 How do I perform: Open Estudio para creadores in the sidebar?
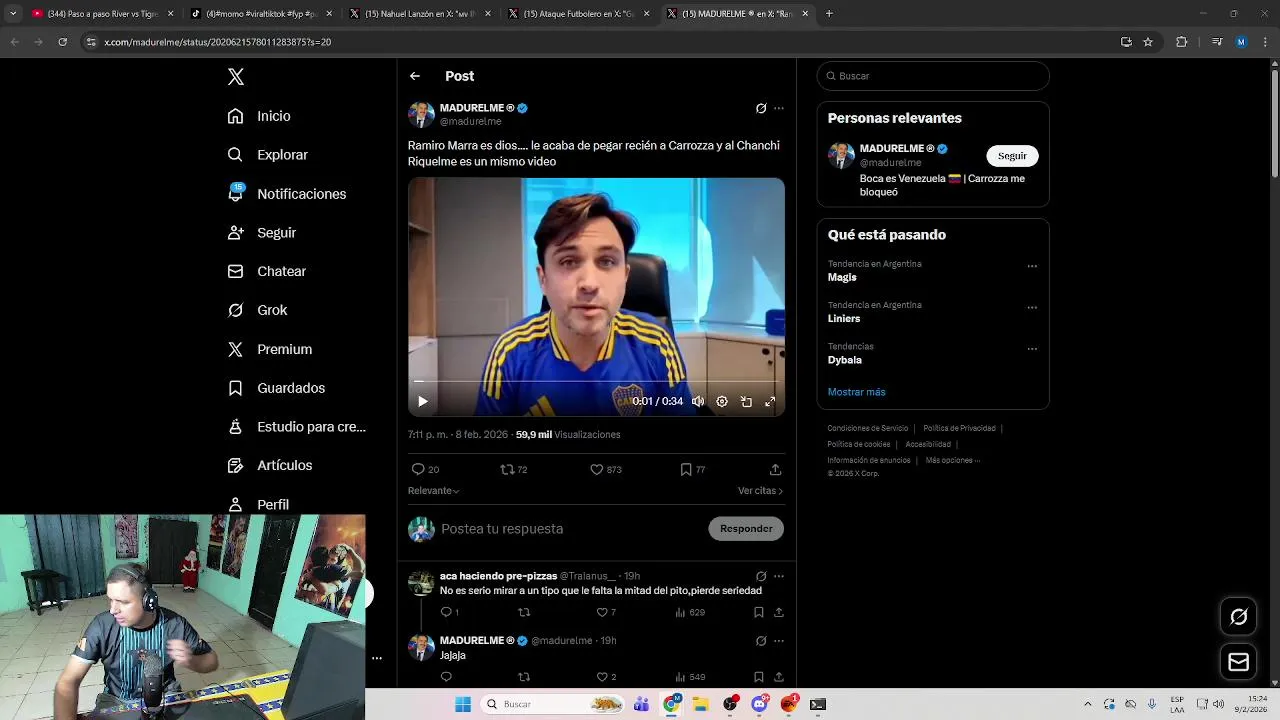pyautogui.click(x=296, y=427)
